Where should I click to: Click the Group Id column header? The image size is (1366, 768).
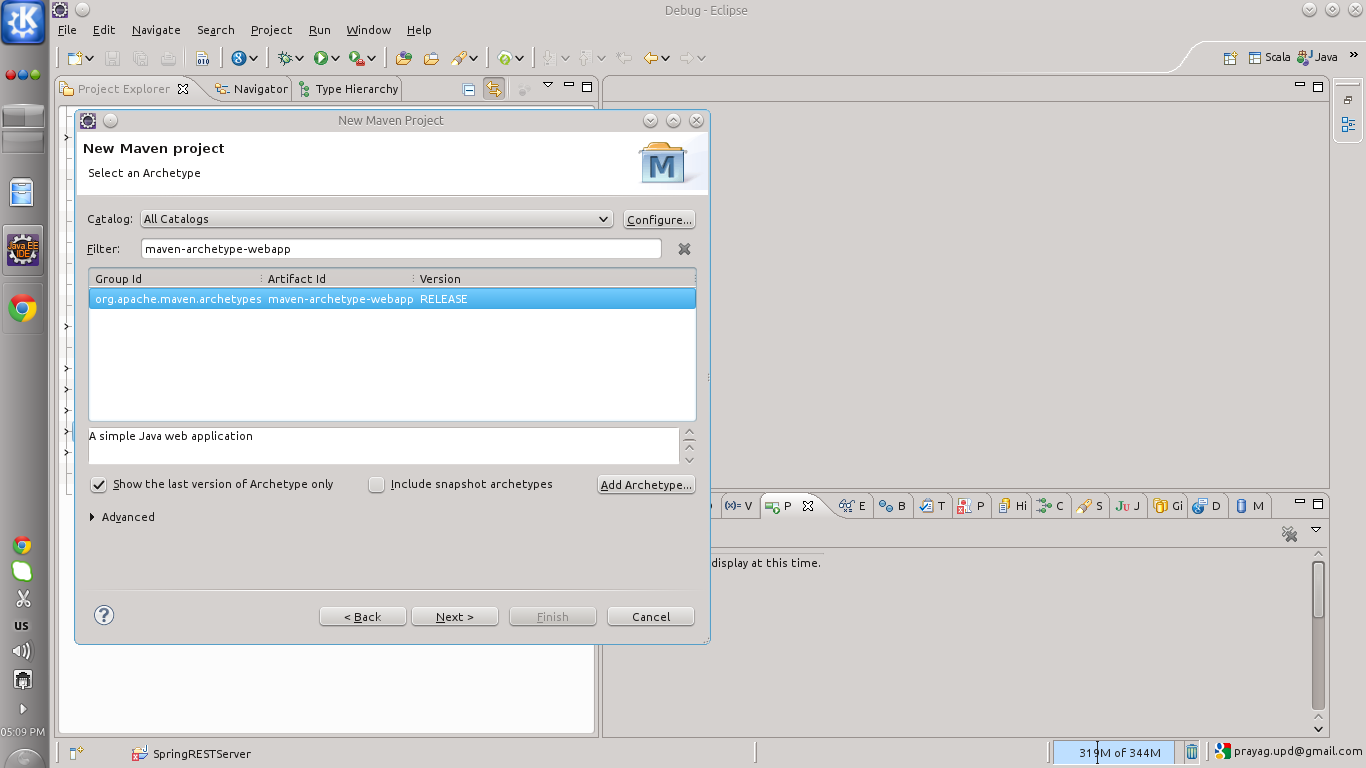[175, 278]
